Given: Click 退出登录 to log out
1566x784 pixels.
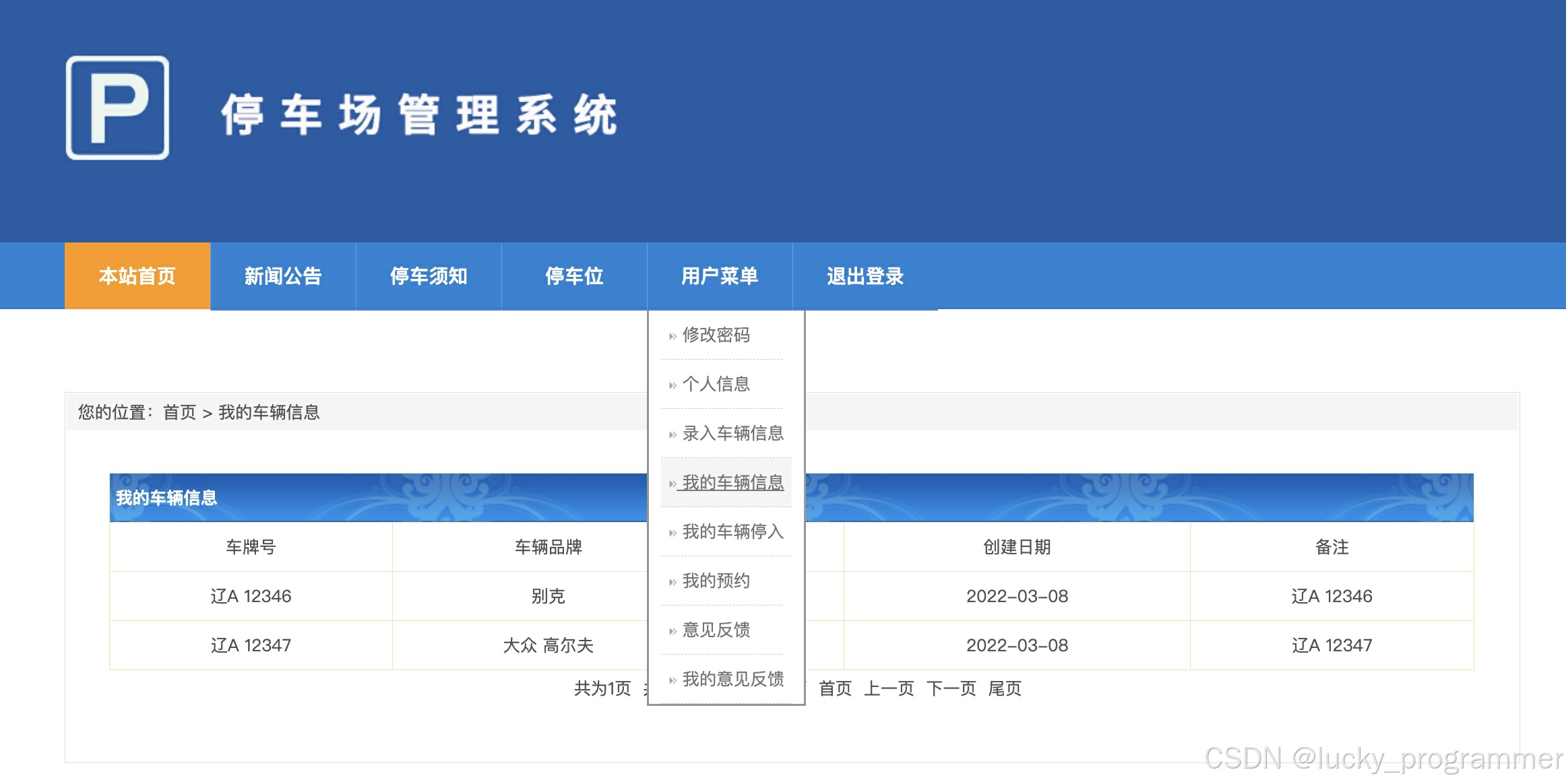Looking at the screenshot, I should (x=865, y=276).
